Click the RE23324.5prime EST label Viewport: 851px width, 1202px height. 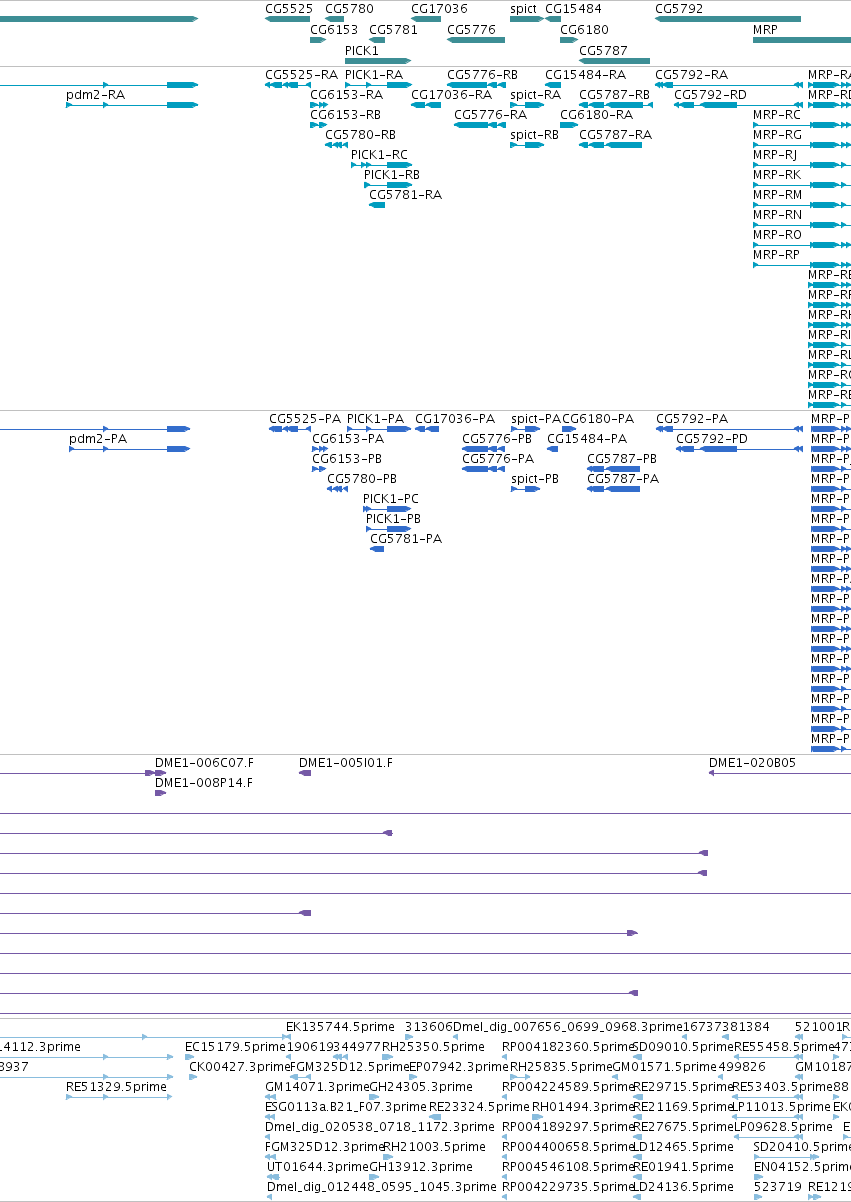(478, 1107)
